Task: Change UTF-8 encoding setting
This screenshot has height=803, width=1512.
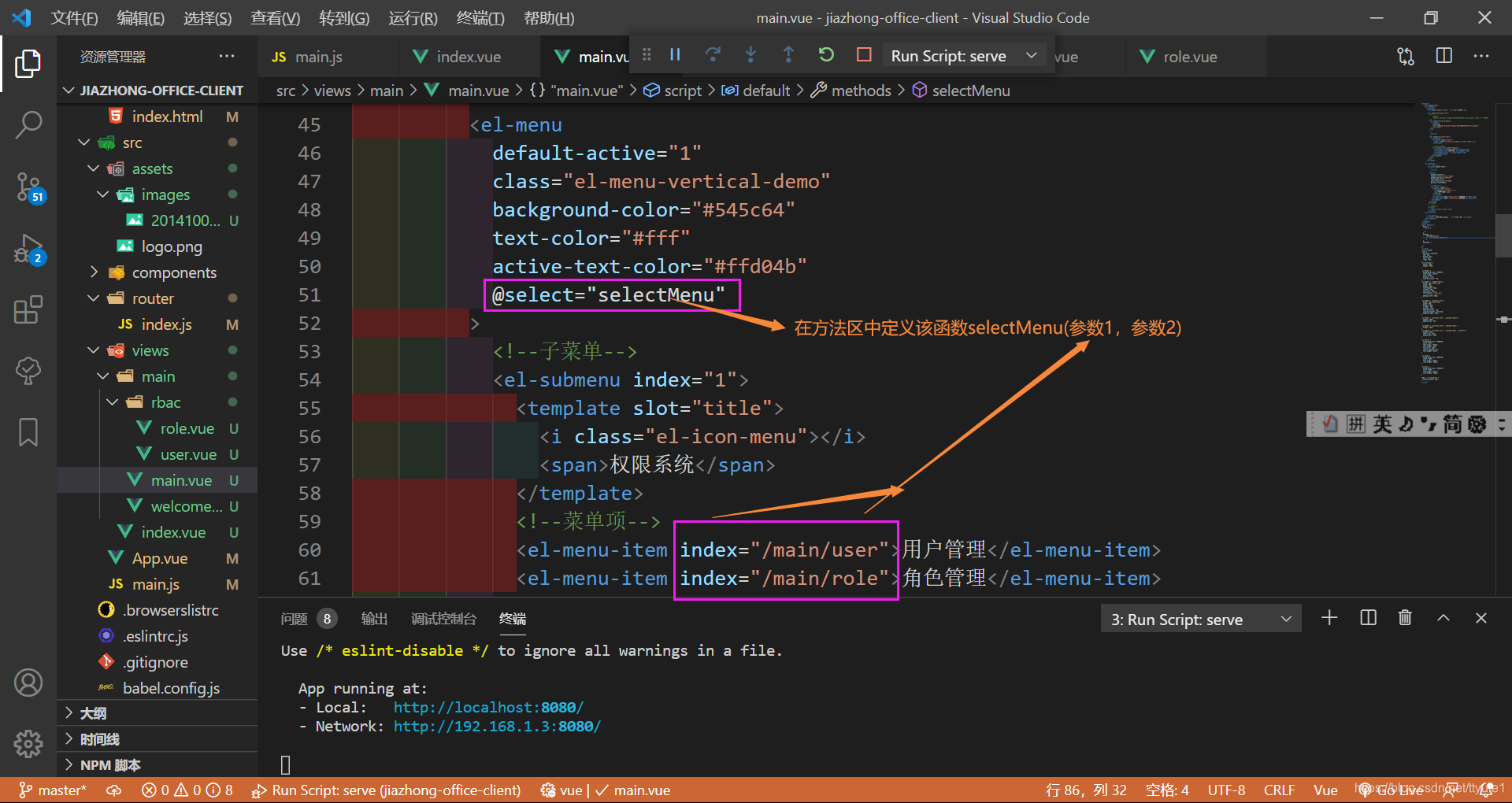Action: (1226, 790)
